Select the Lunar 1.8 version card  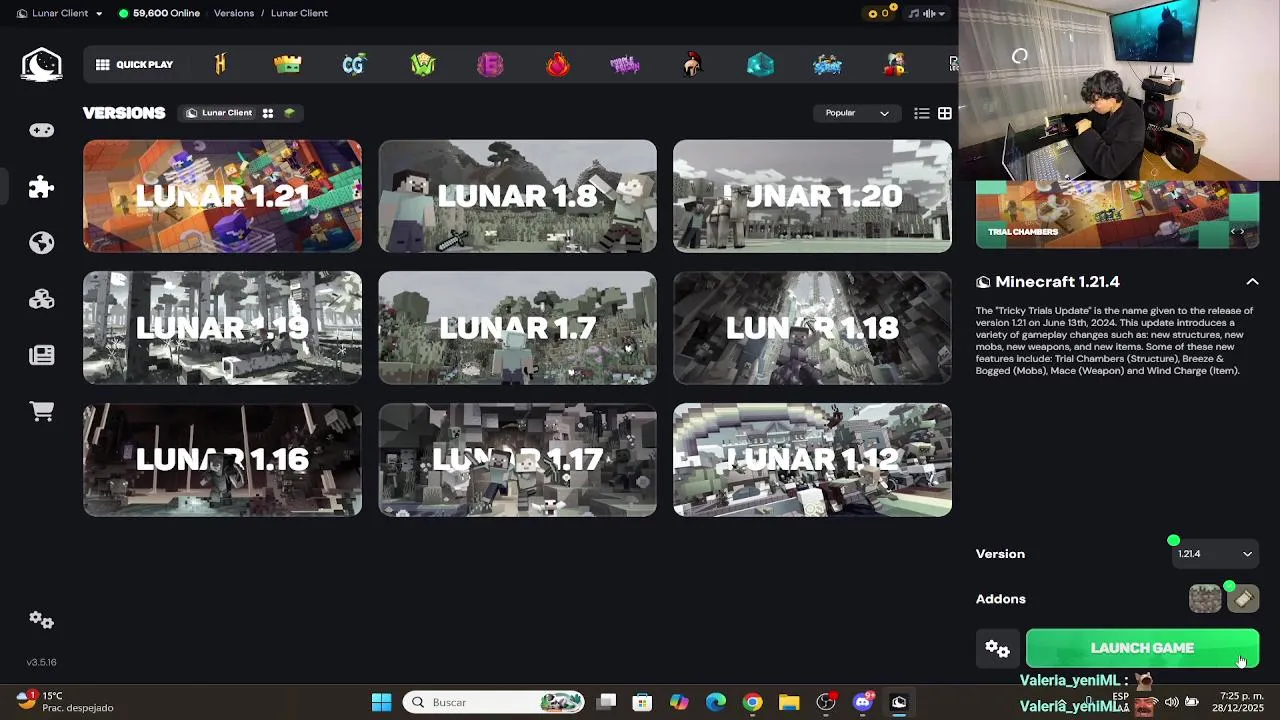coord(517,196)
